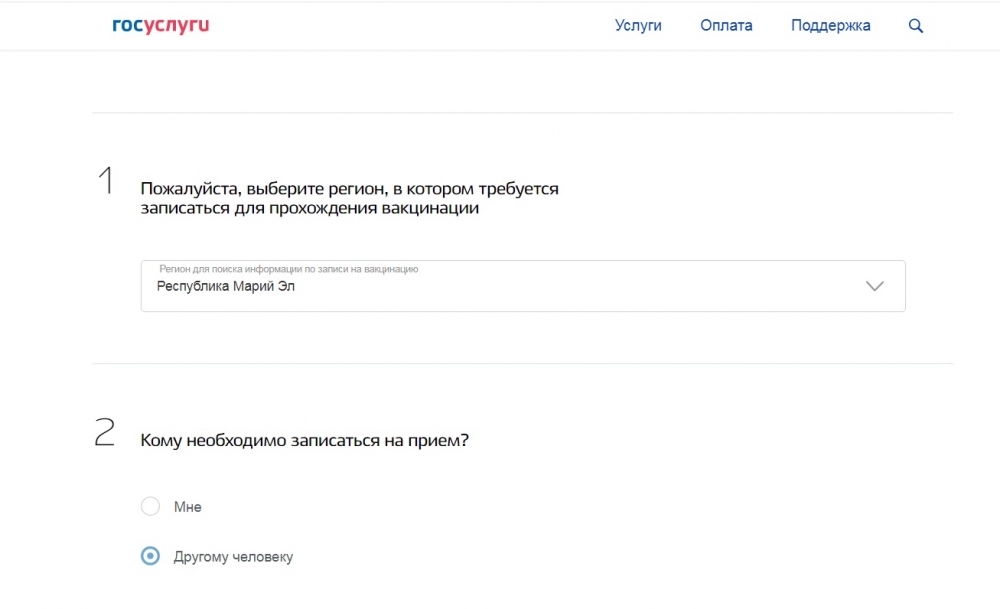Screen dimensions: 1000x609
Task: Select the Другому человеку radio button
Action: (150, 557)
